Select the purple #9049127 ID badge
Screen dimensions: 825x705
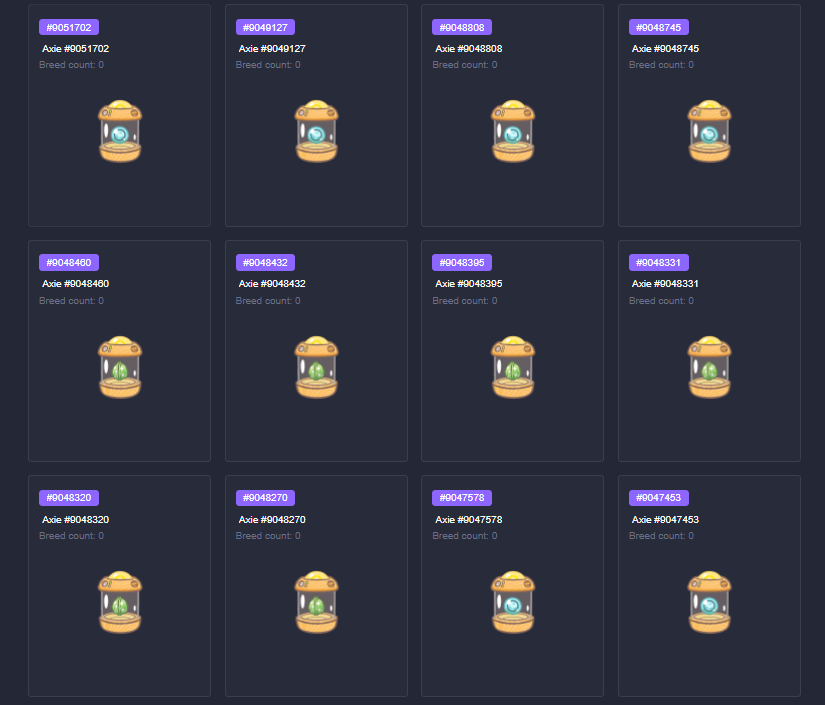coord(265,27)
